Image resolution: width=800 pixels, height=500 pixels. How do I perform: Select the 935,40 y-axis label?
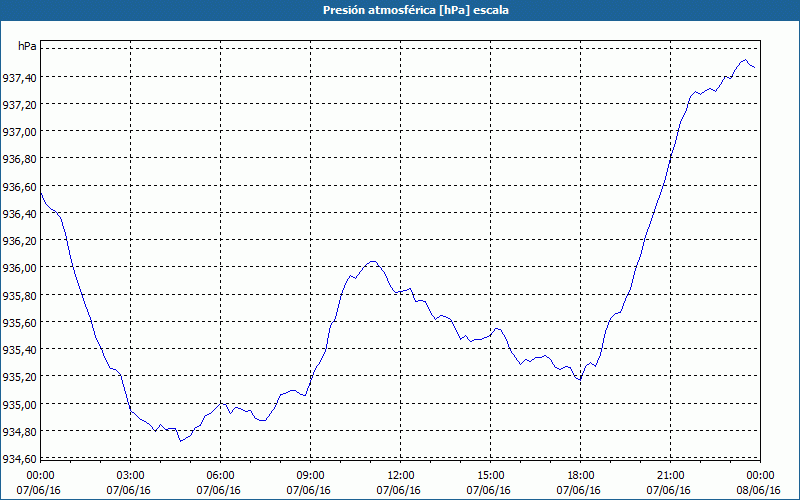coord(19,350)
